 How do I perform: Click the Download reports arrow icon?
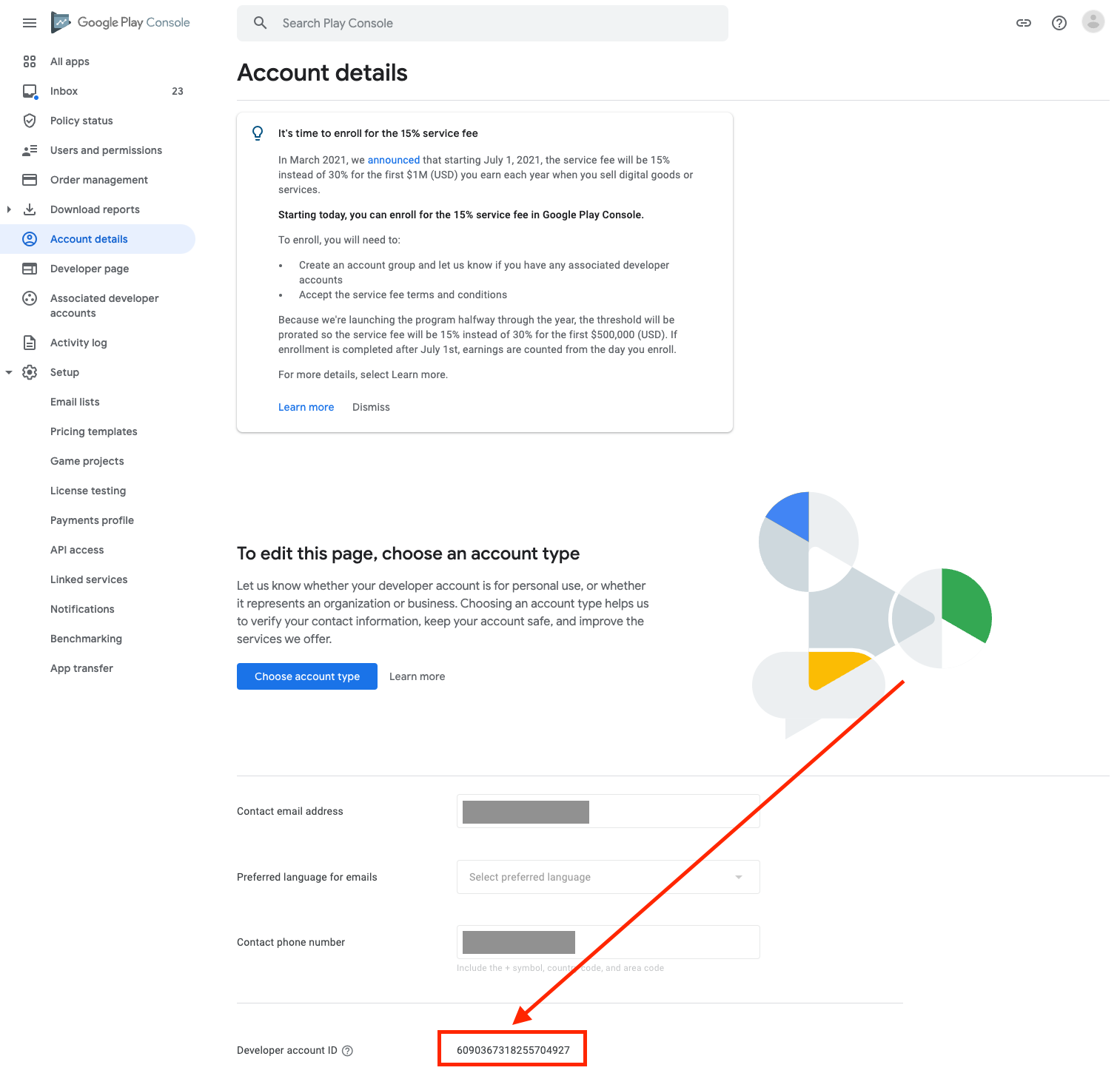click(30, 209)
